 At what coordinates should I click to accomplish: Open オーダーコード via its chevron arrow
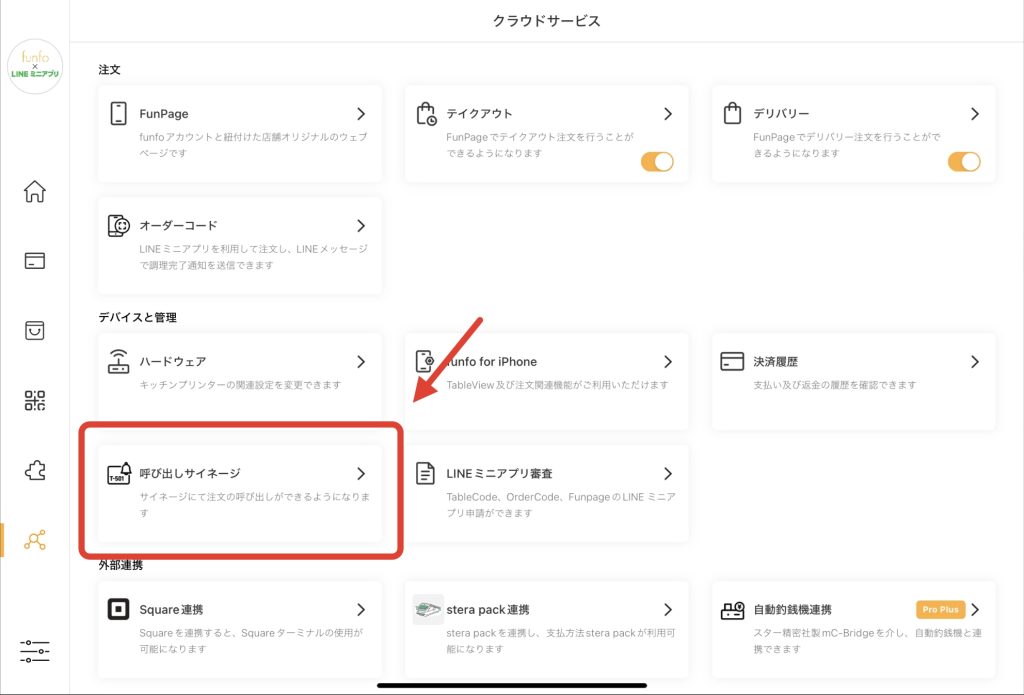coord(361,225)
